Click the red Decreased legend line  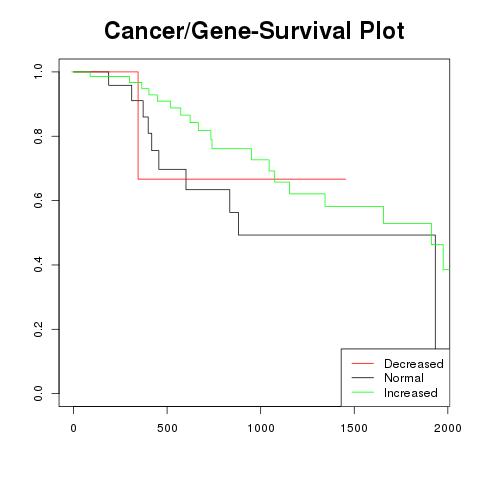pos(363,363)
